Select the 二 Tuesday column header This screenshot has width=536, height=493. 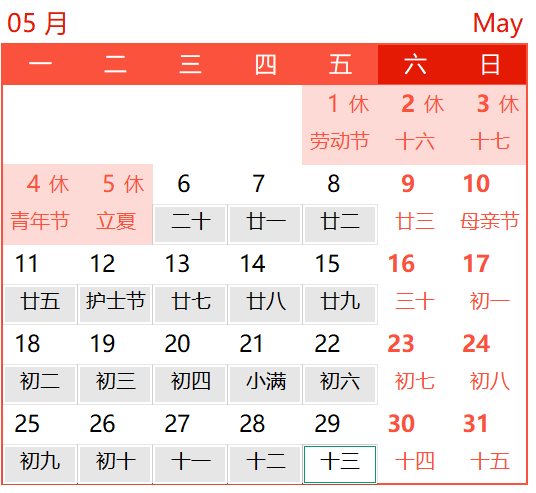coord(115,64)
